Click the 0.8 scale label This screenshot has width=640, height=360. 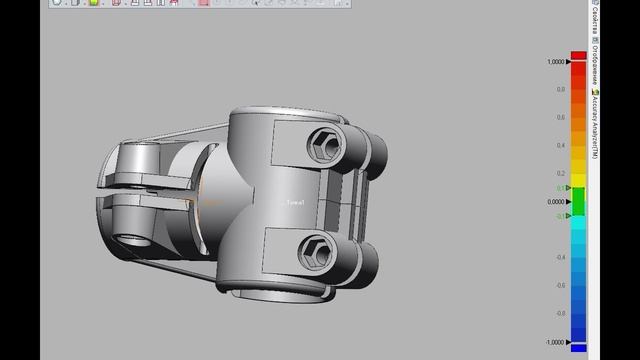(561, 89)
